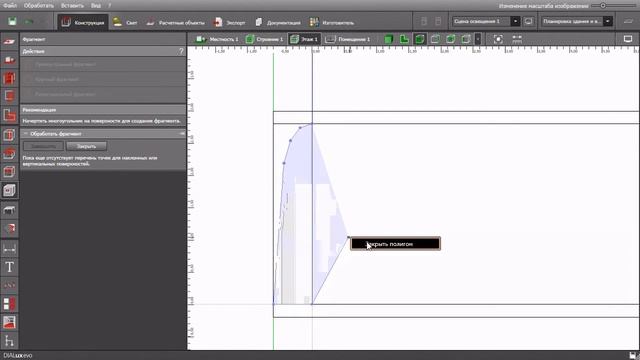
Task: Switch to the Экспорт mode tab
Action: (230, 22)
